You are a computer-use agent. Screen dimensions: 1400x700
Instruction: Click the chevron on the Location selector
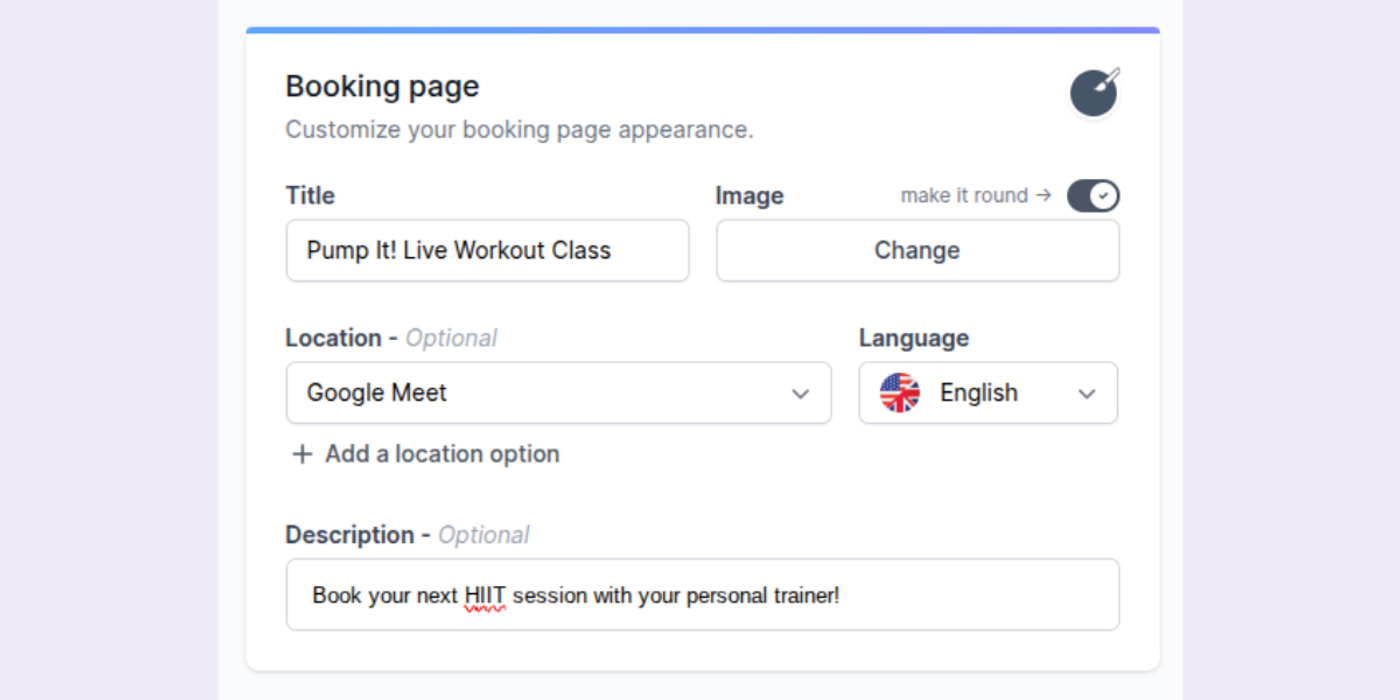point(800,394)
